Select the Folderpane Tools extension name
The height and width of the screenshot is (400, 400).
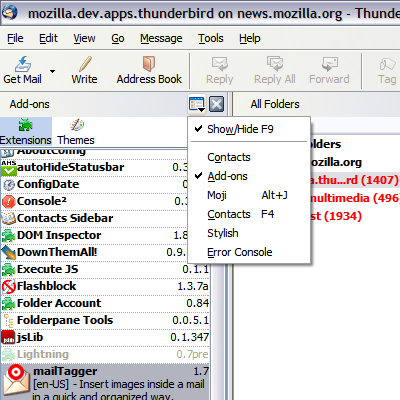(65, 320)
